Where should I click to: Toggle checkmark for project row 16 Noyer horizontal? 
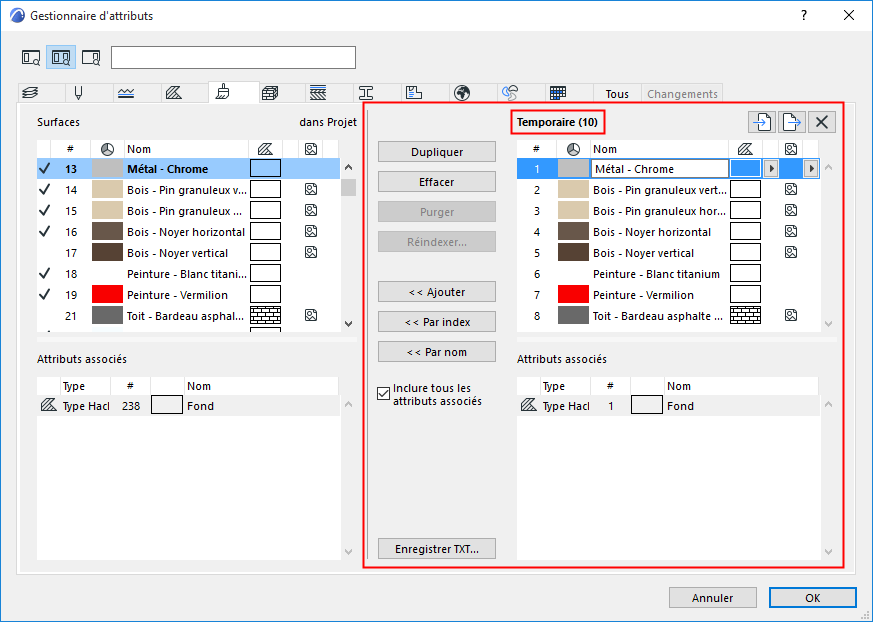coord(44,232)
